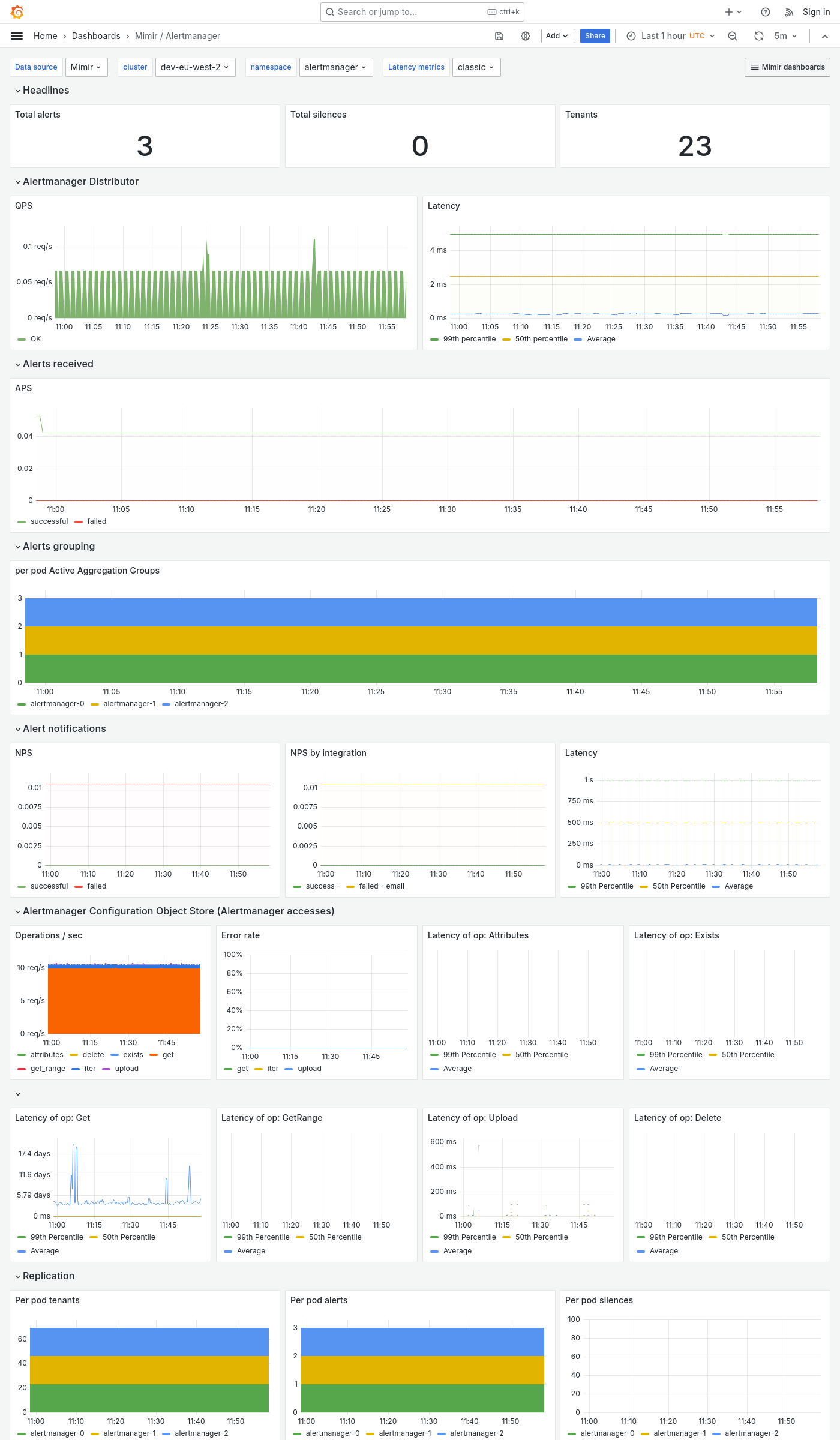Viewport: 840px width, 1440px height.
Task: Collapse the Headlines row
Action: click(x=43, y=90)
